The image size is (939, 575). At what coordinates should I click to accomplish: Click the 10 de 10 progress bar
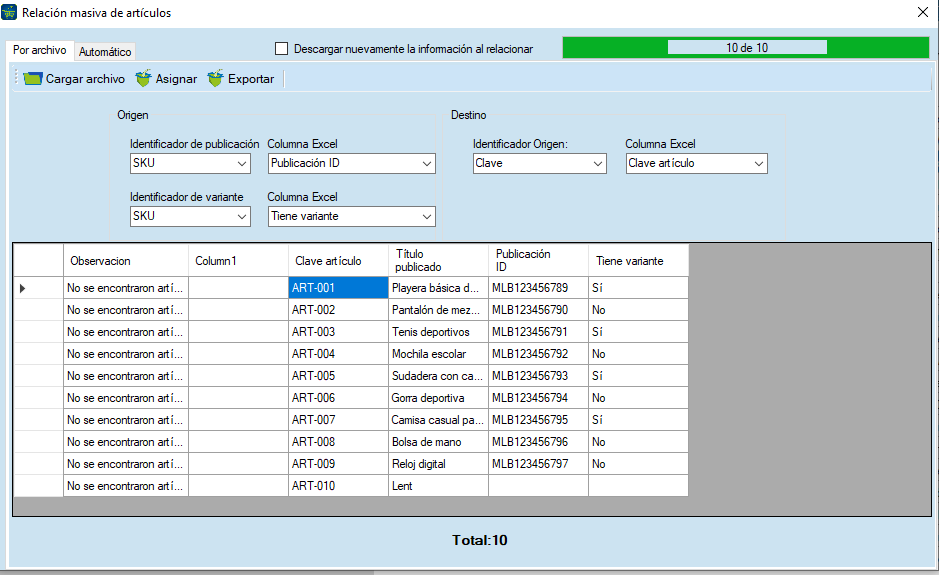pyautogui.click(x=746, y=47)
